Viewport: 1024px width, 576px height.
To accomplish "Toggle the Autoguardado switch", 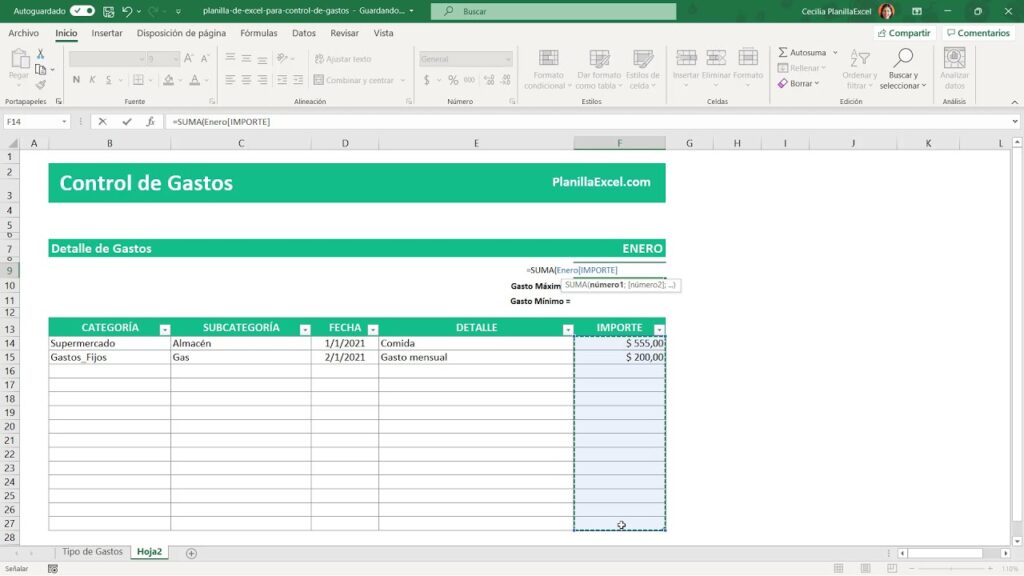I will [82, 11].
